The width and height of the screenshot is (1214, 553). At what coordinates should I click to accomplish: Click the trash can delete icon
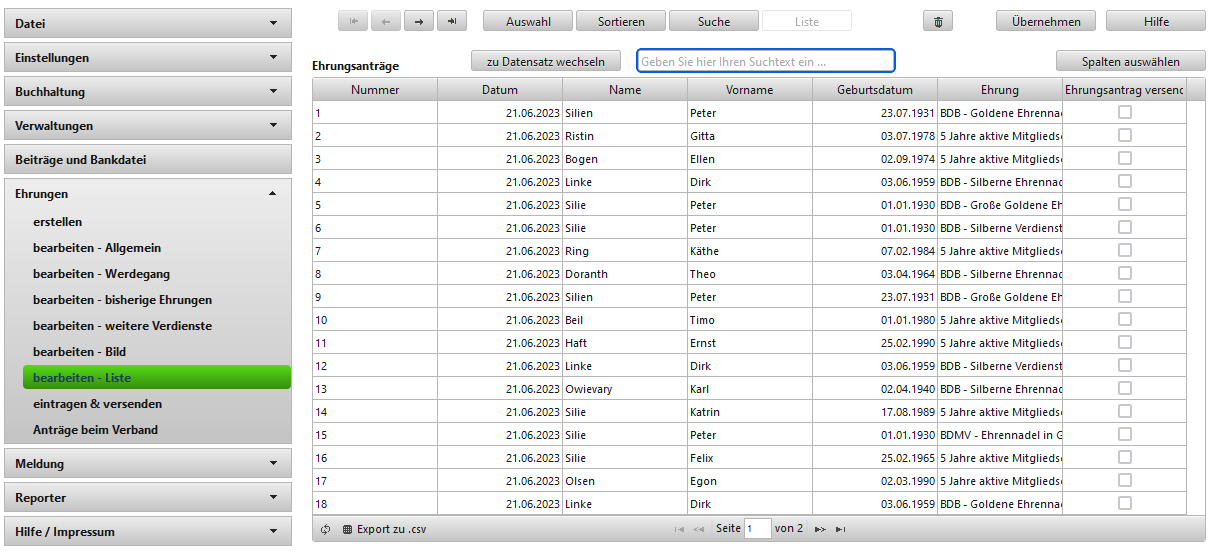(937, 21)
